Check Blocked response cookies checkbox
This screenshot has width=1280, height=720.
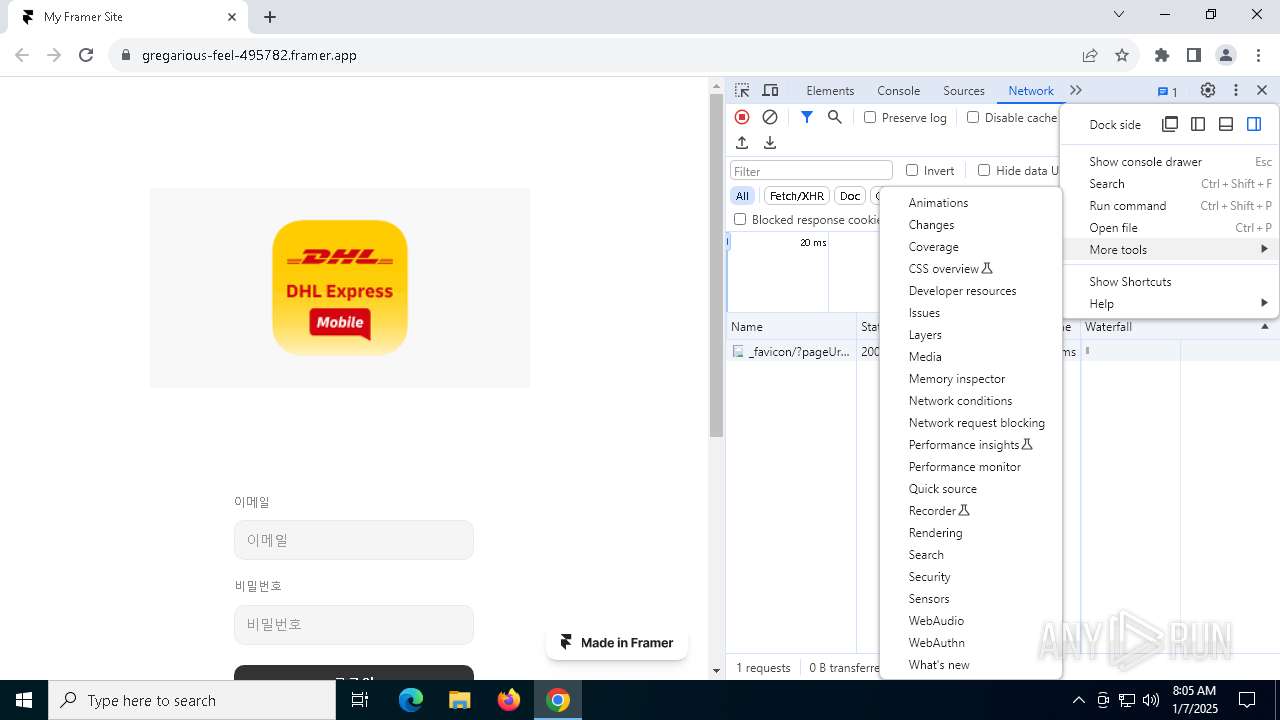740,219
